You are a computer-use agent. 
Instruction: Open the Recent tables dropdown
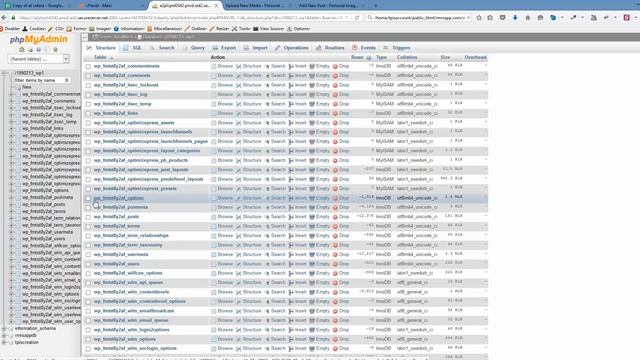tap(38, 59)
